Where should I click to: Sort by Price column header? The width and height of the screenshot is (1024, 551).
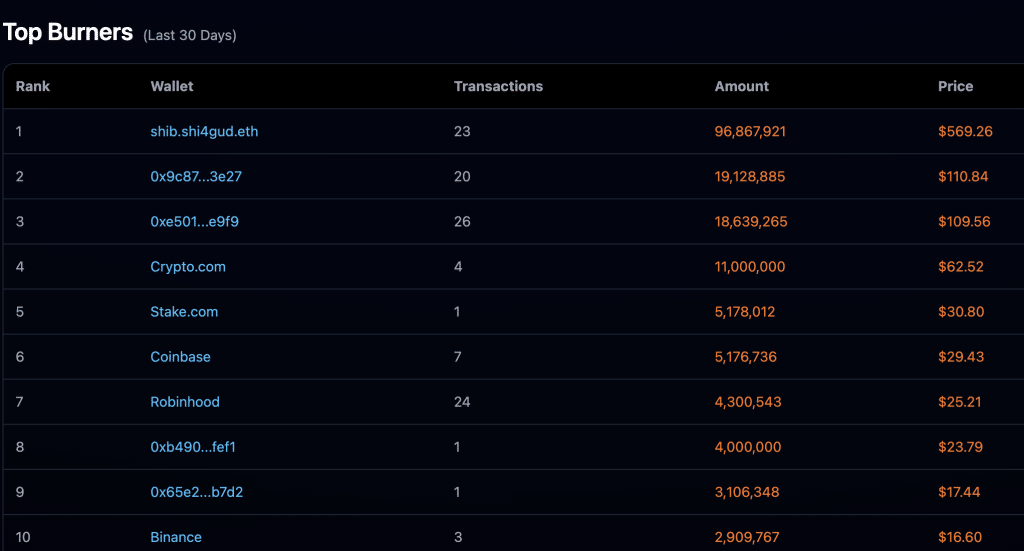955,86
